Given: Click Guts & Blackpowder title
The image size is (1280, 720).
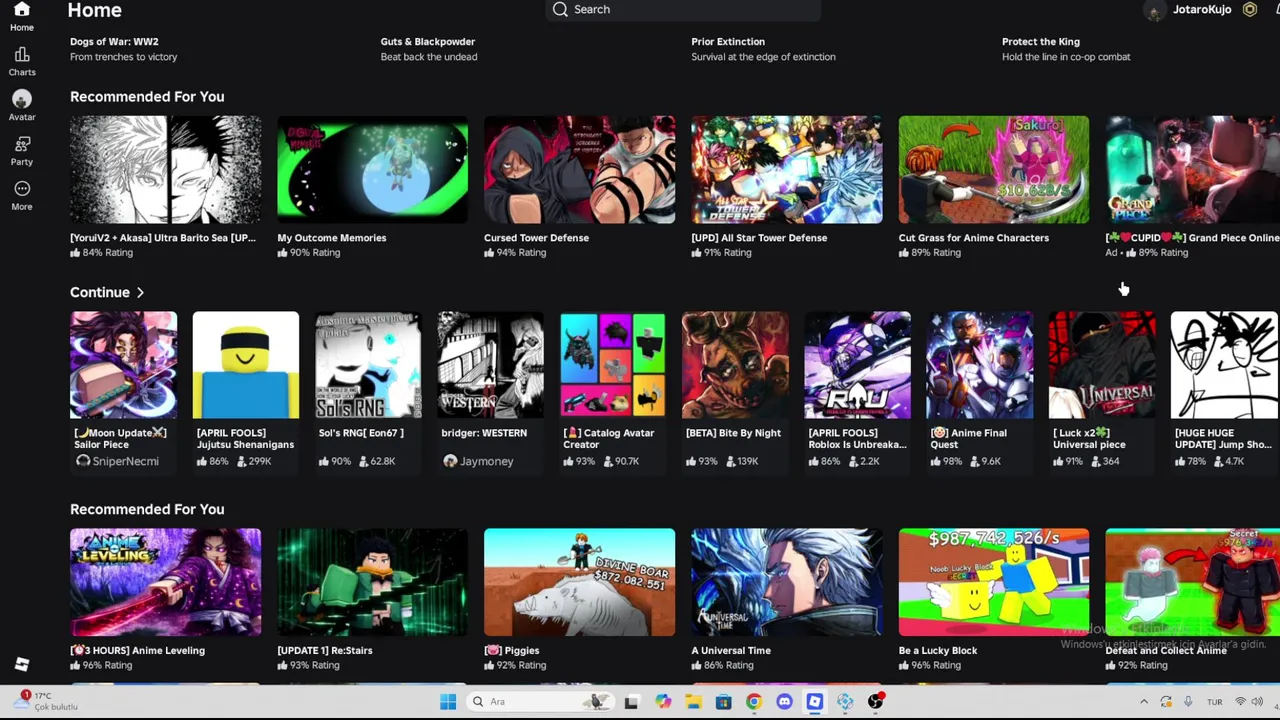Looking at the screenshot, I should [x=427, y=41].
